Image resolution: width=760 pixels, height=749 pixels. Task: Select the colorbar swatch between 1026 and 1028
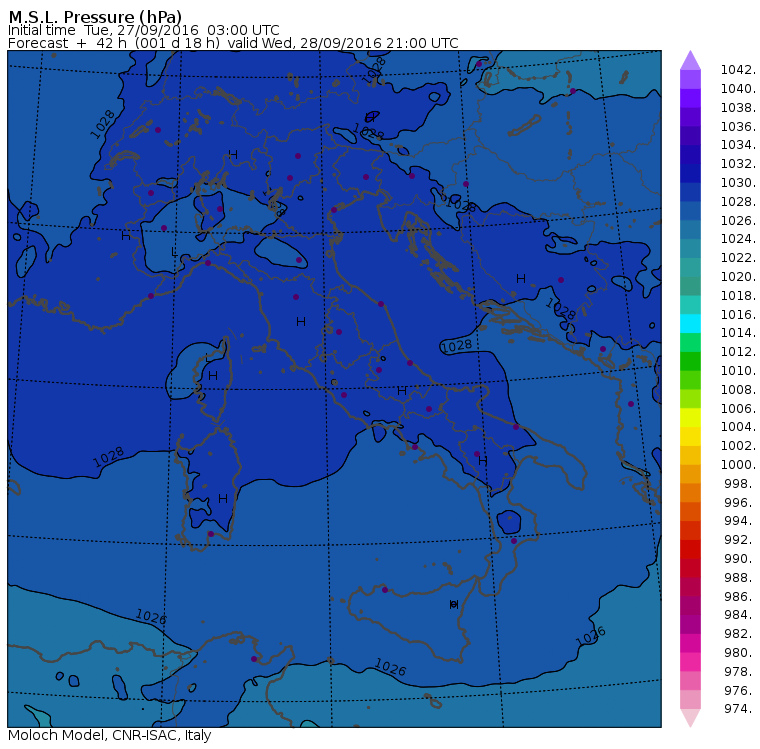pos(690,211)
